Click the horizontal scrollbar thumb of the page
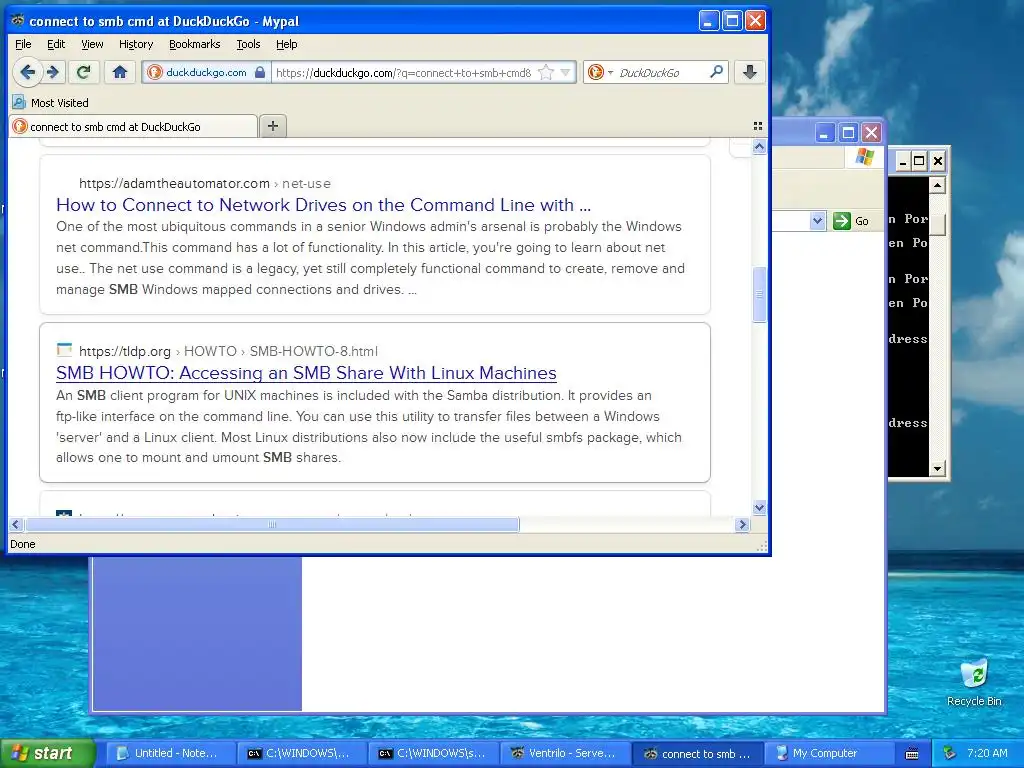 pos(272,524)
